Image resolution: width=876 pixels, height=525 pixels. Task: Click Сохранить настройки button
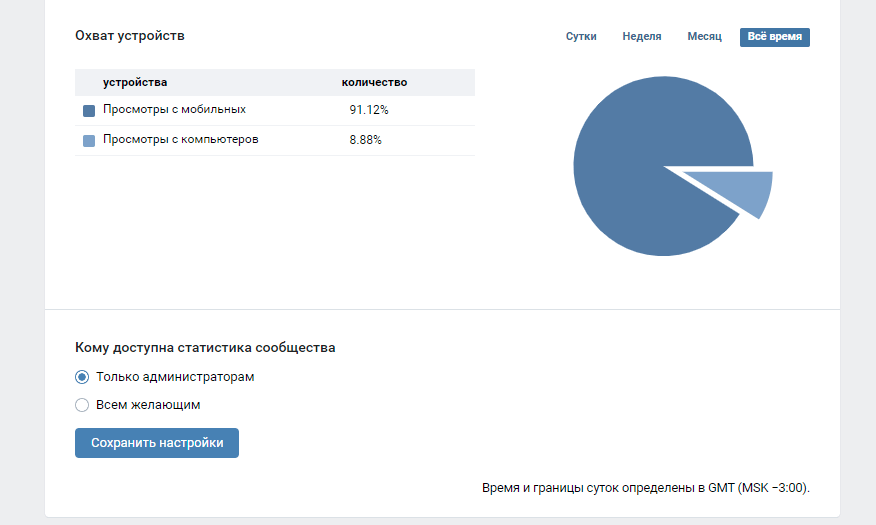[x=157, y=443]
